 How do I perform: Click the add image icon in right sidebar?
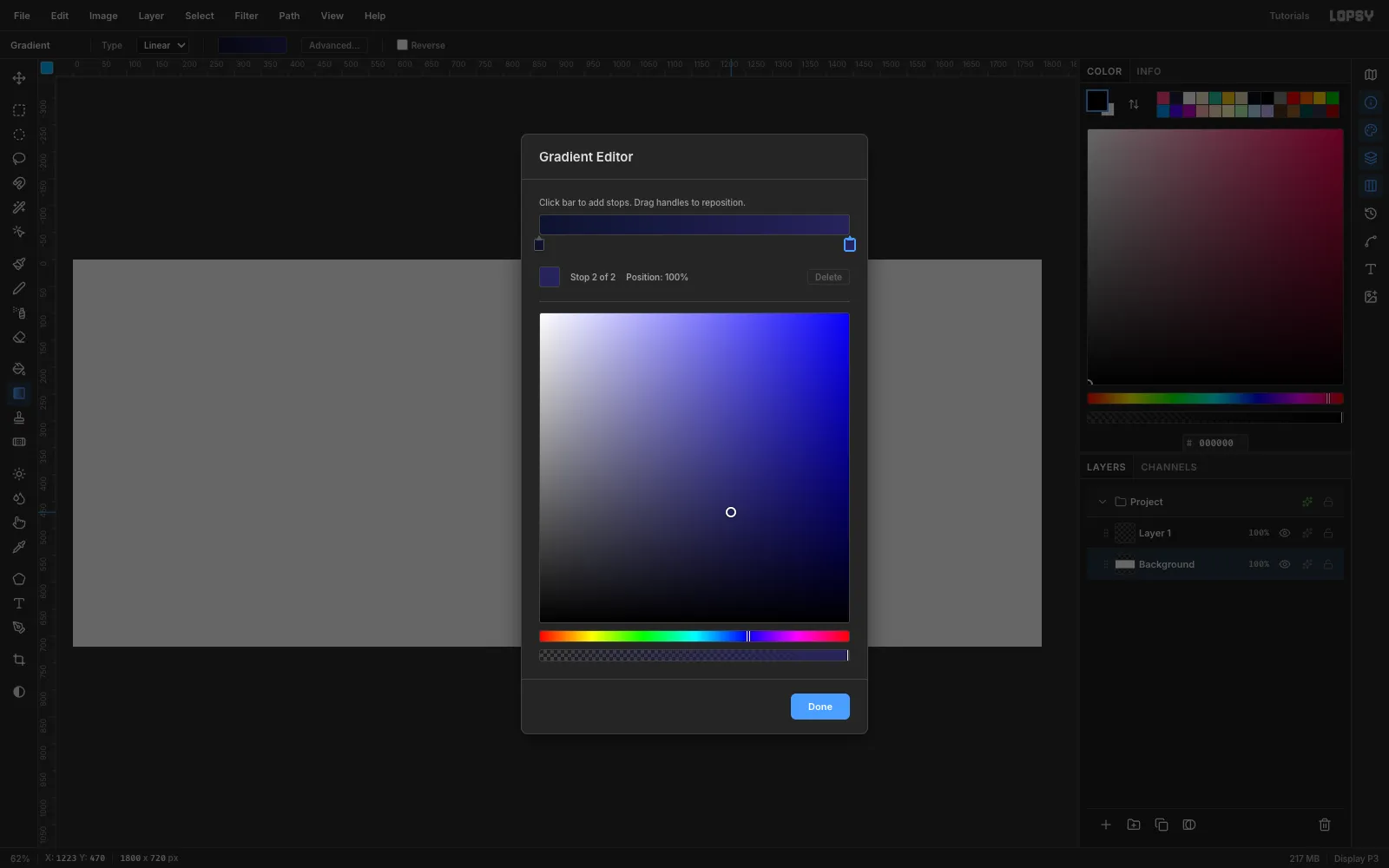(1371, 297)
